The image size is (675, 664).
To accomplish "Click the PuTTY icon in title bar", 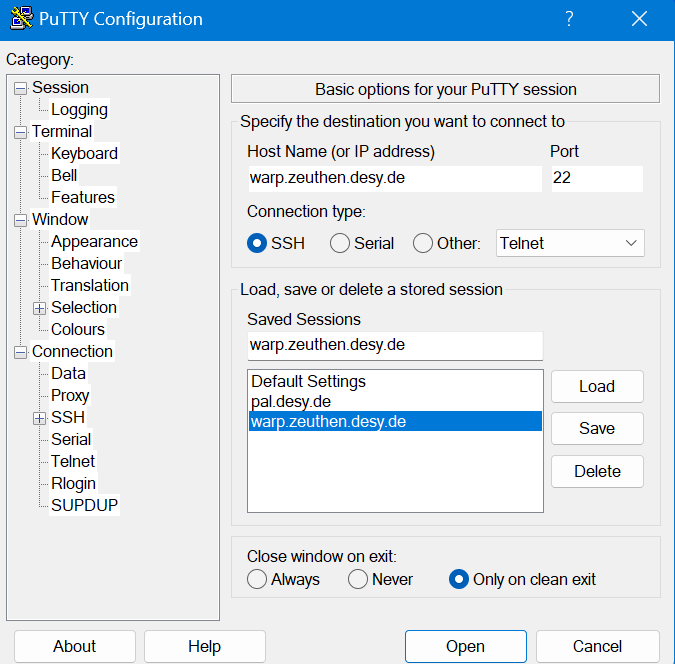I will tap(21, 19).
